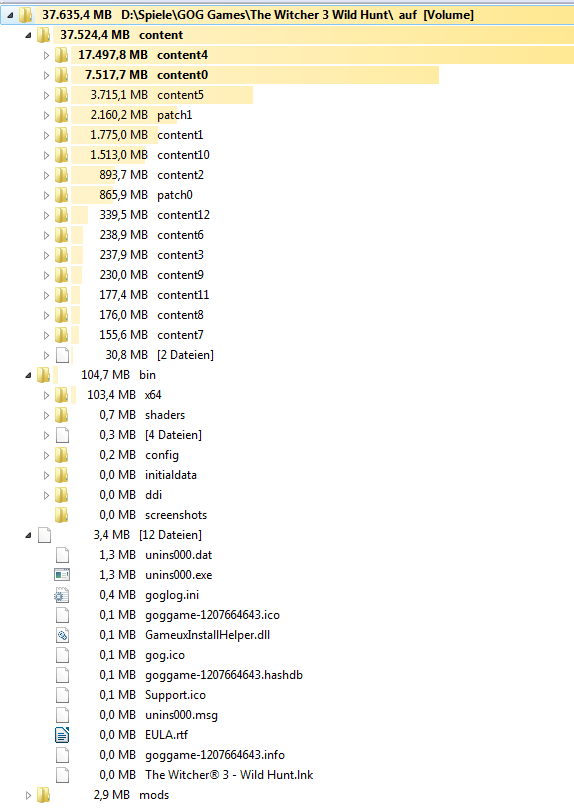Click the EULA.rtf document icon
The image size is (574, 812).
coord(62,735)
